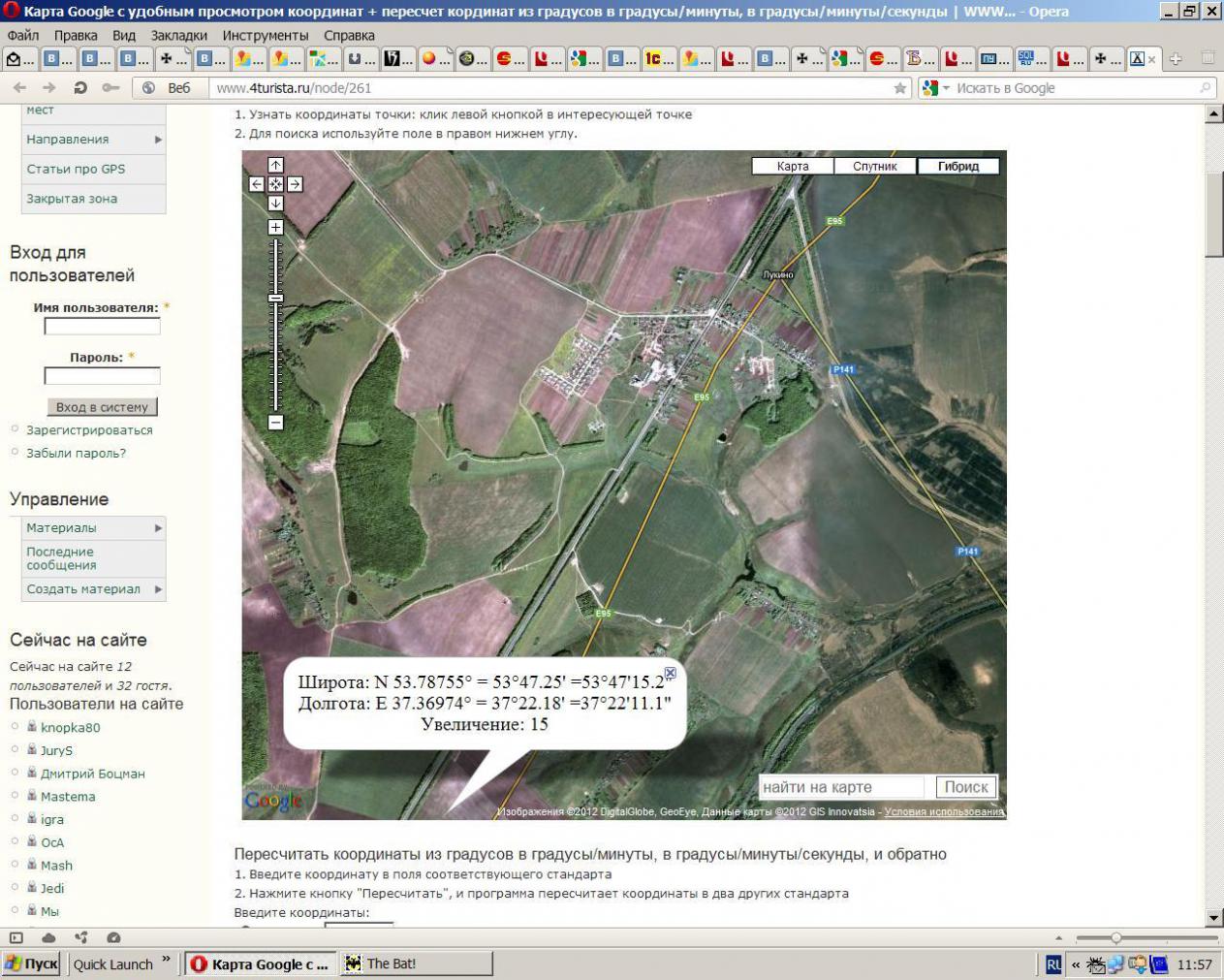Expand hidden system tray icons
This screenshot has height=980, width=1224.
pos(1075,964)
